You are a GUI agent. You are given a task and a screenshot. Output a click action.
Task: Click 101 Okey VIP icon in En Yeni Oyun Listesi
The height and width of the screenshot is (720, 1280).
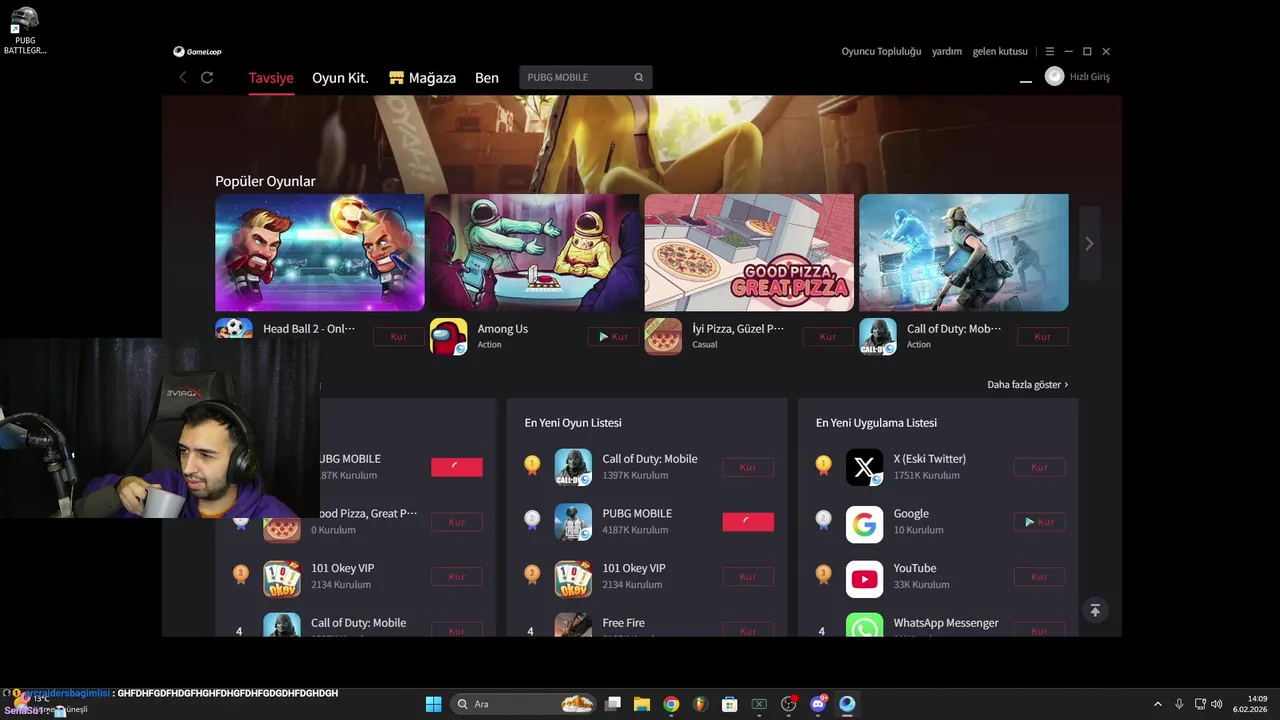(x=573, y=577)
